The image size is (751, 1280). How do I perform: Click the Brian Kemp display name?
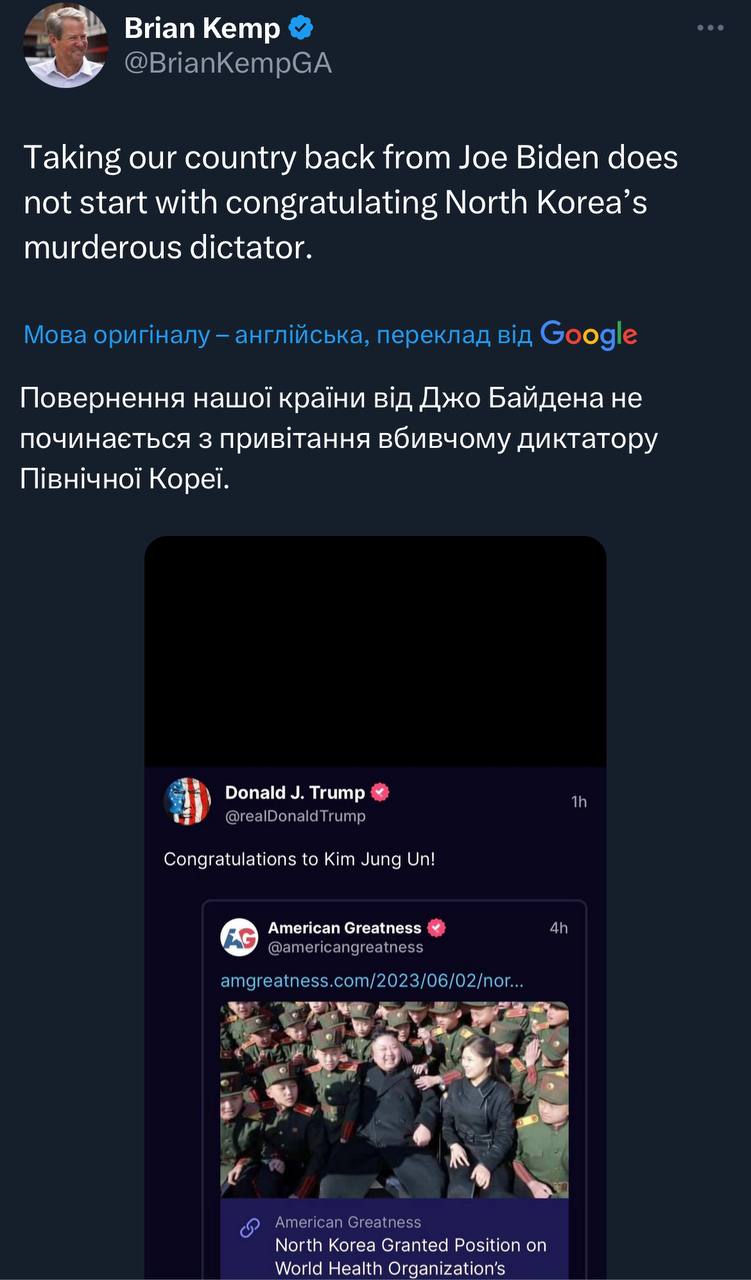[202, 29]
